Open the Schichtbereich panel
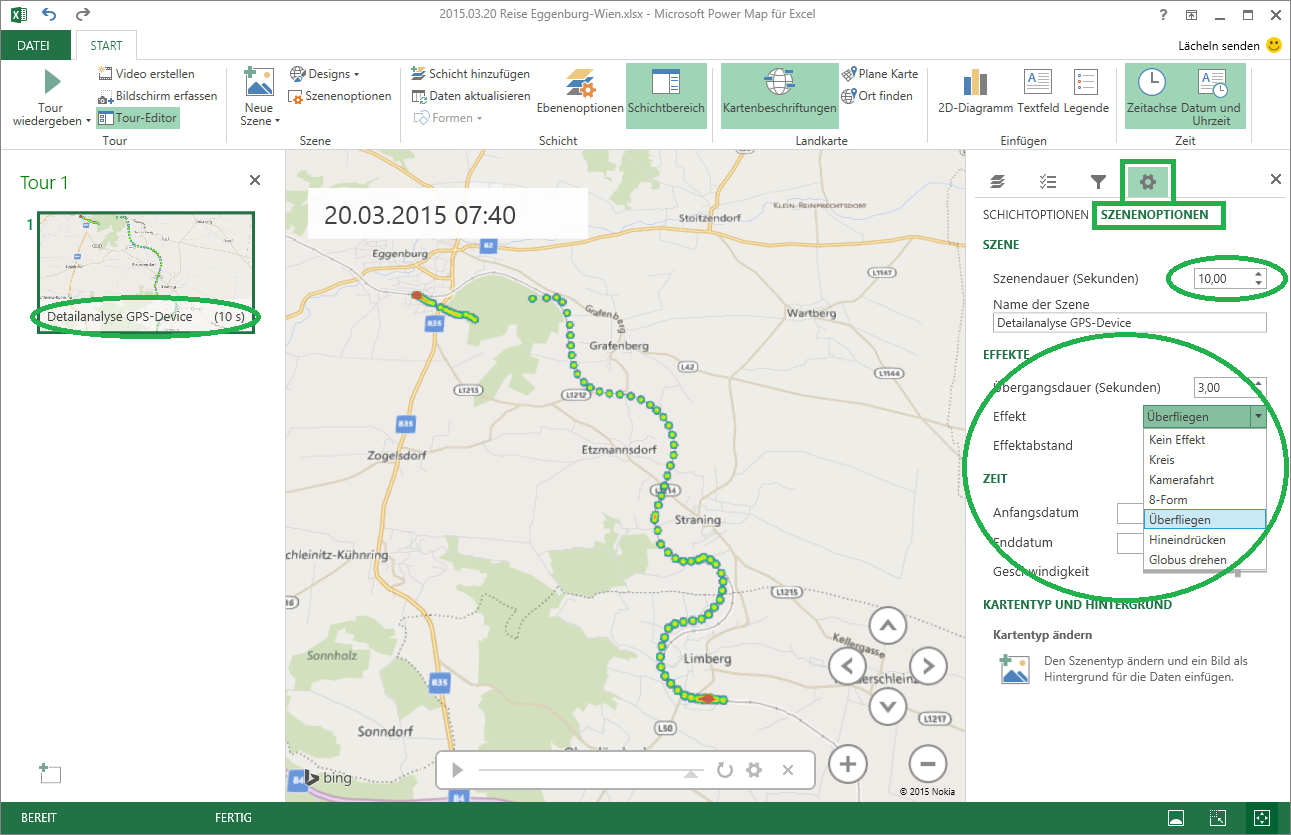The height and width of the screenshot is (835, 1291). pos(667,95)
